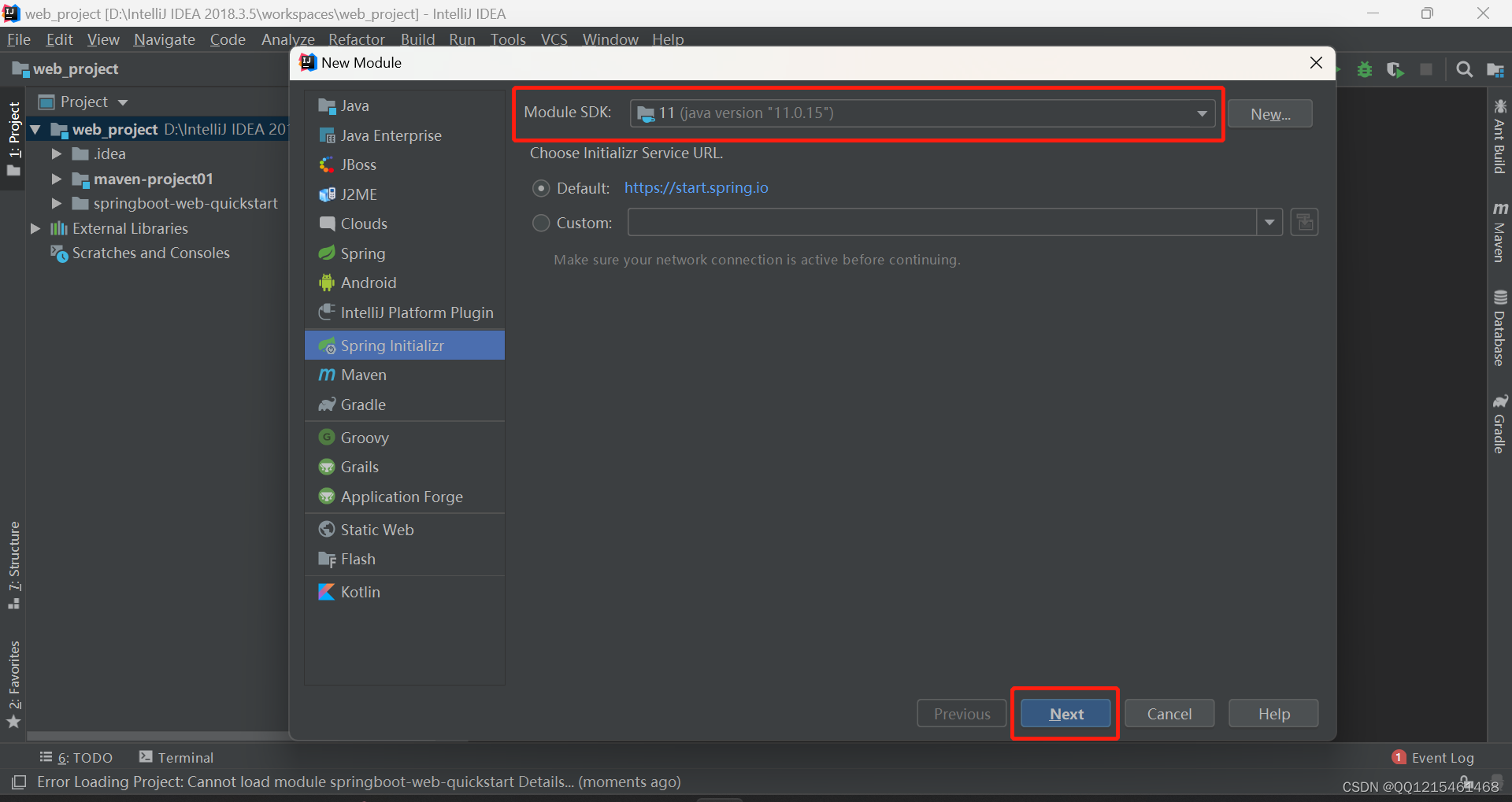Click into the Custom URL field
The height and width of the screenshot is (802, 1512).
click(x=942, y=223)
